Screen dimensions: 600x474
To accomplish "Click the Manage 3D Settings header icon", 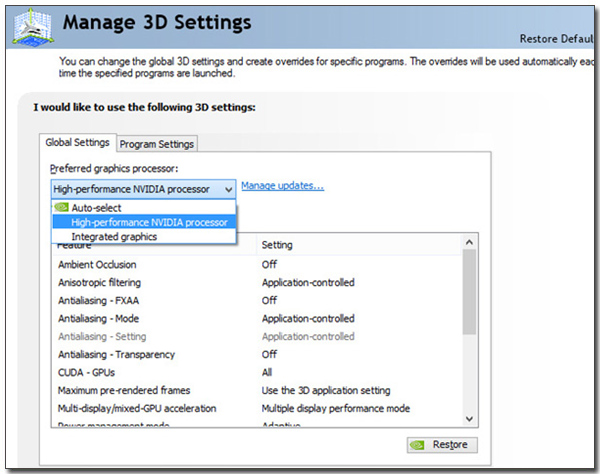I will coord(33,27).
